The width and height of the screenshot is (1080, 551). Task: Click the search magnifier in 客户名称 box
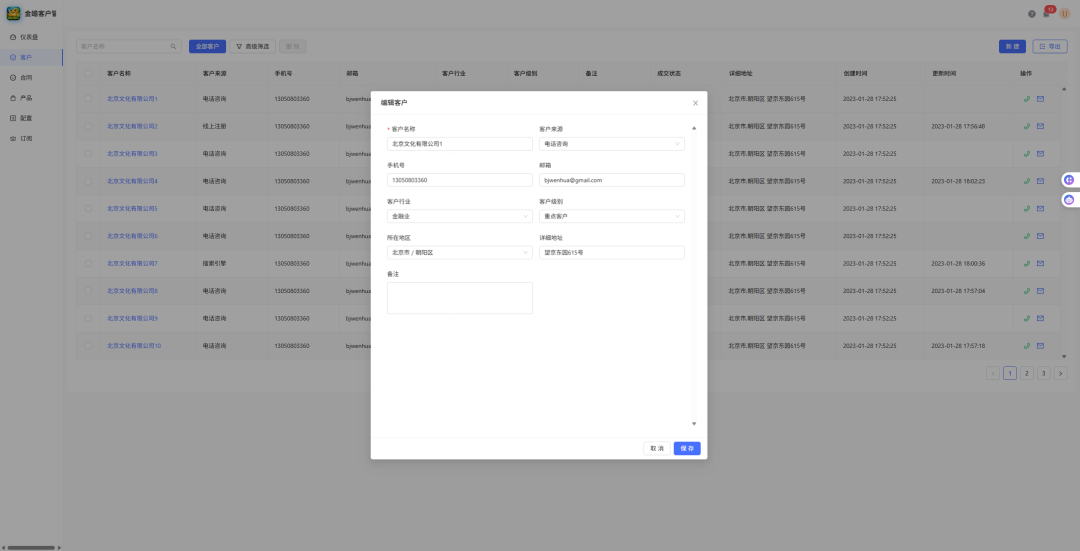pyautogui.click(x=173, y=47)
